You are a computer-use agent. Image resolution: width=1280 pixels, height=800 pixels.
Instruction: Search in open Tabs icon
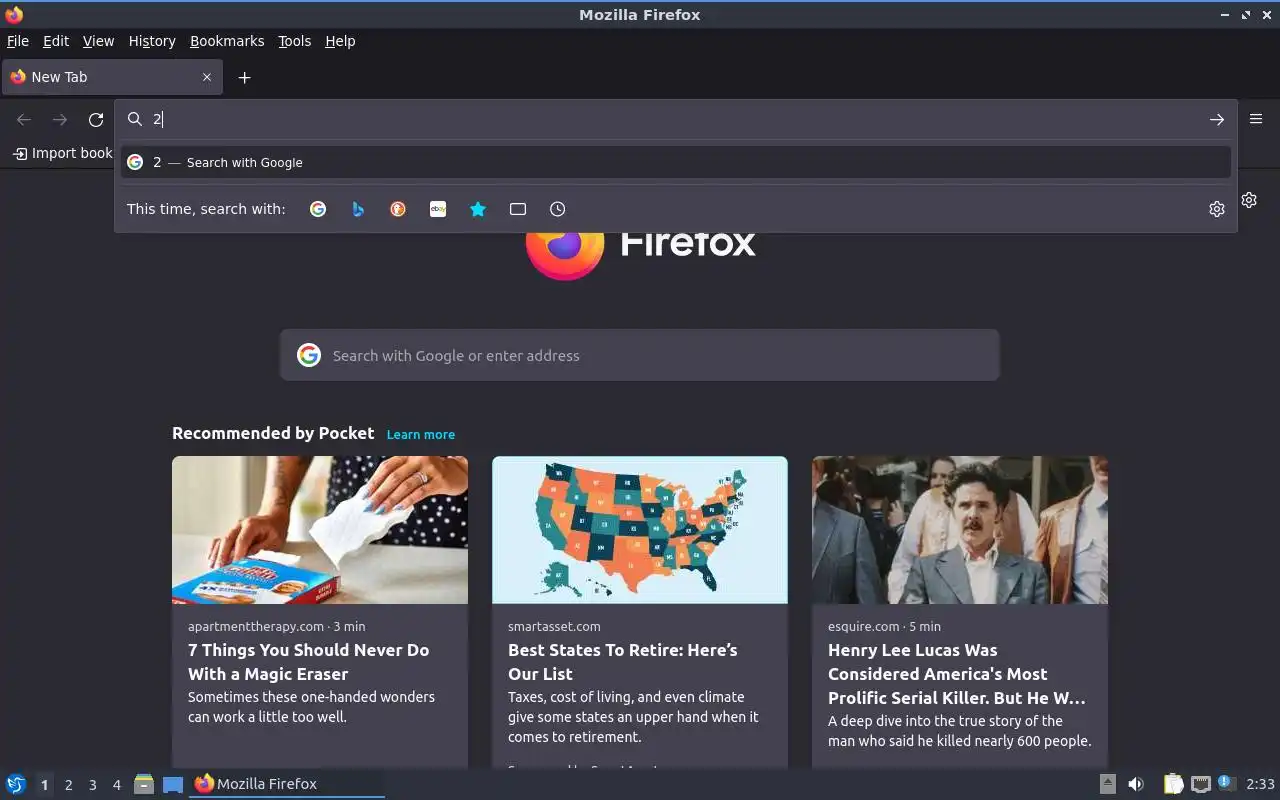pyautogui.click(x=518, y=209)
